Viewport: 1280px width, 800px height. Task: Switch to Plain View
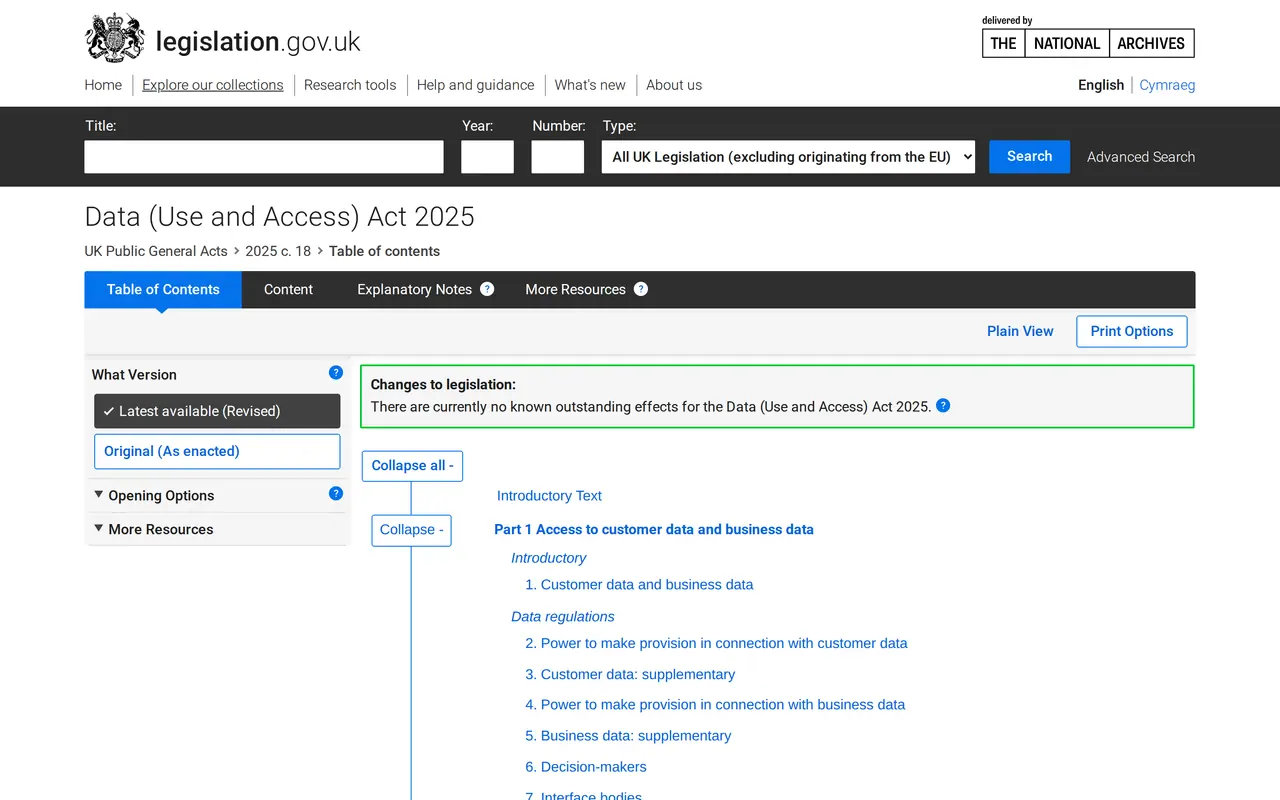point(1020,332)
